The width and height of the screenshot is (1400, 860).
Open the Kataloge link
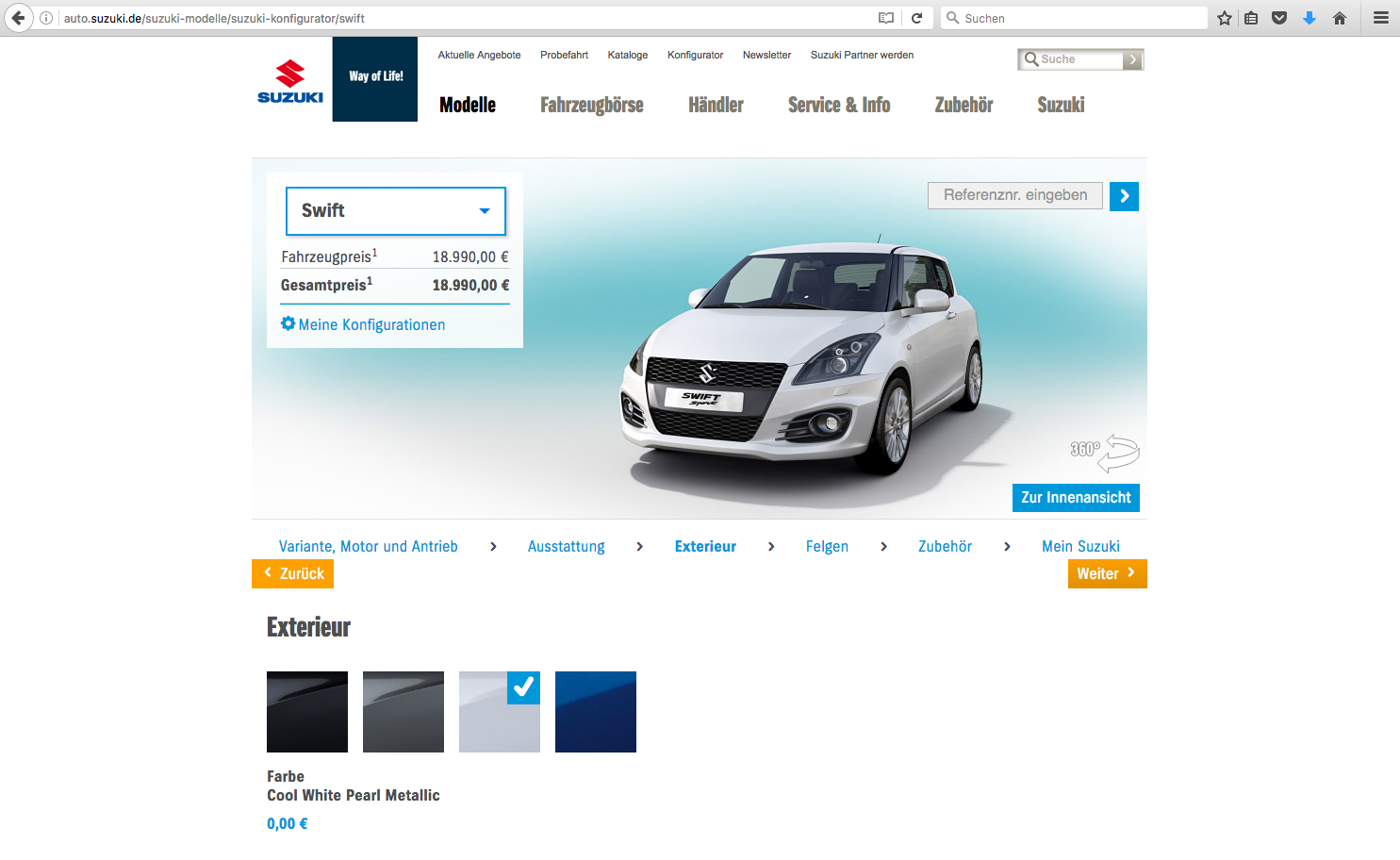click(x=628, y=55)
